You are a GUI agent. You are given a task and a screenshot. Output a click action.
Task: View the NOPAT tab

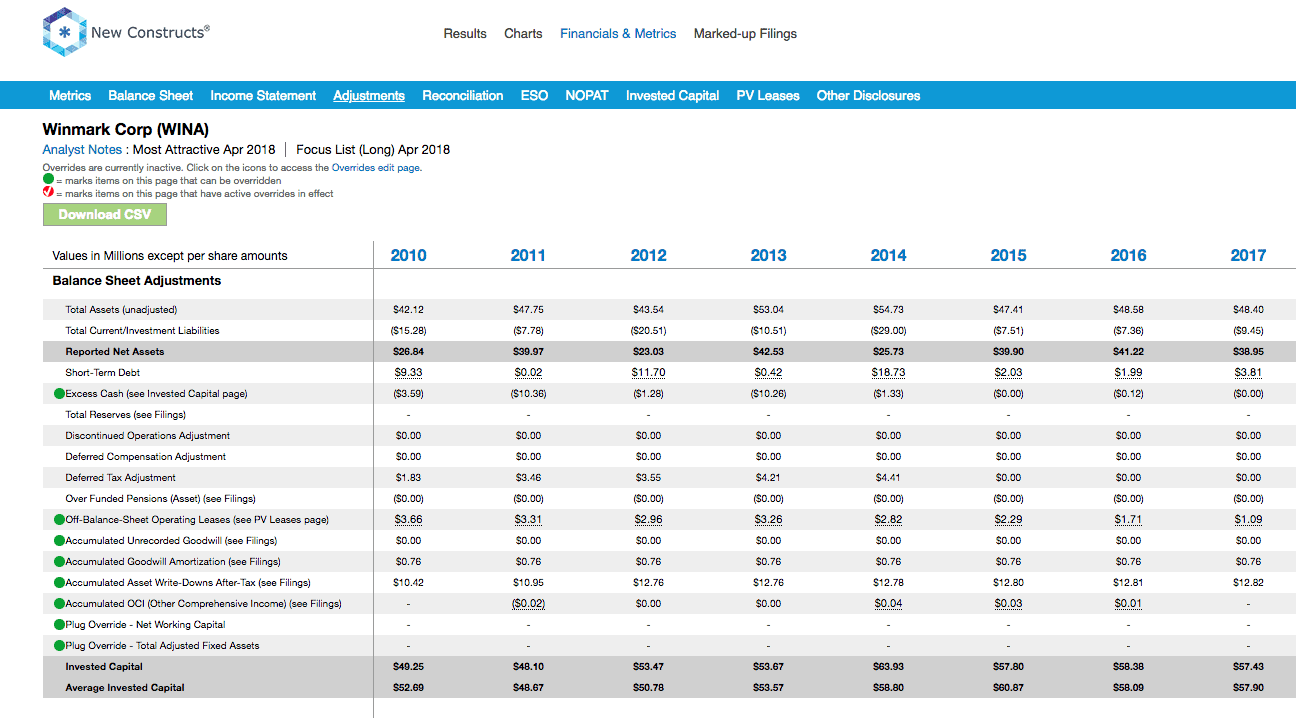(x=587, y=96)
